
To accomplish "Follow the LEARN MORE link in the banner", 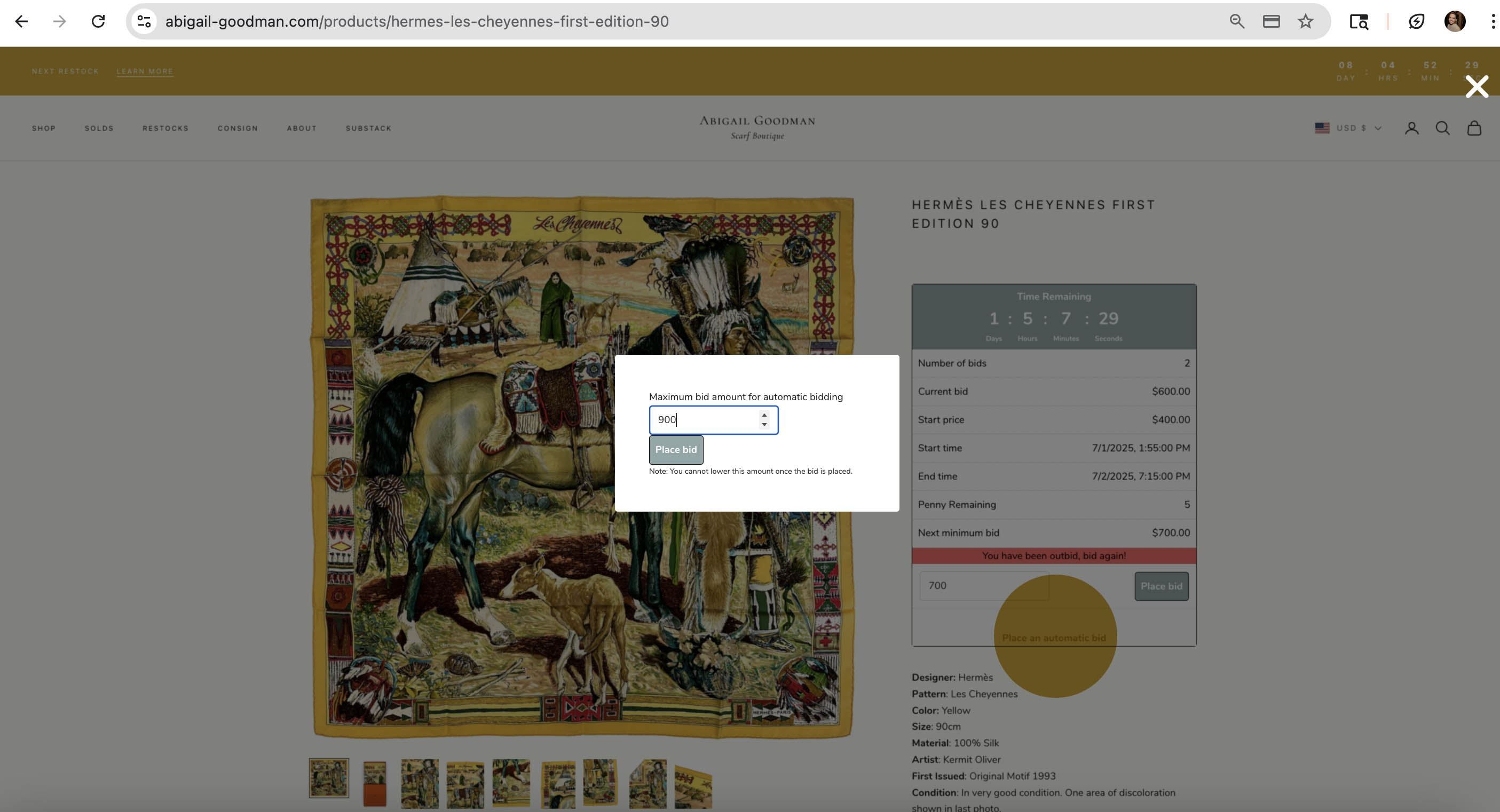I will click(145, 71).
